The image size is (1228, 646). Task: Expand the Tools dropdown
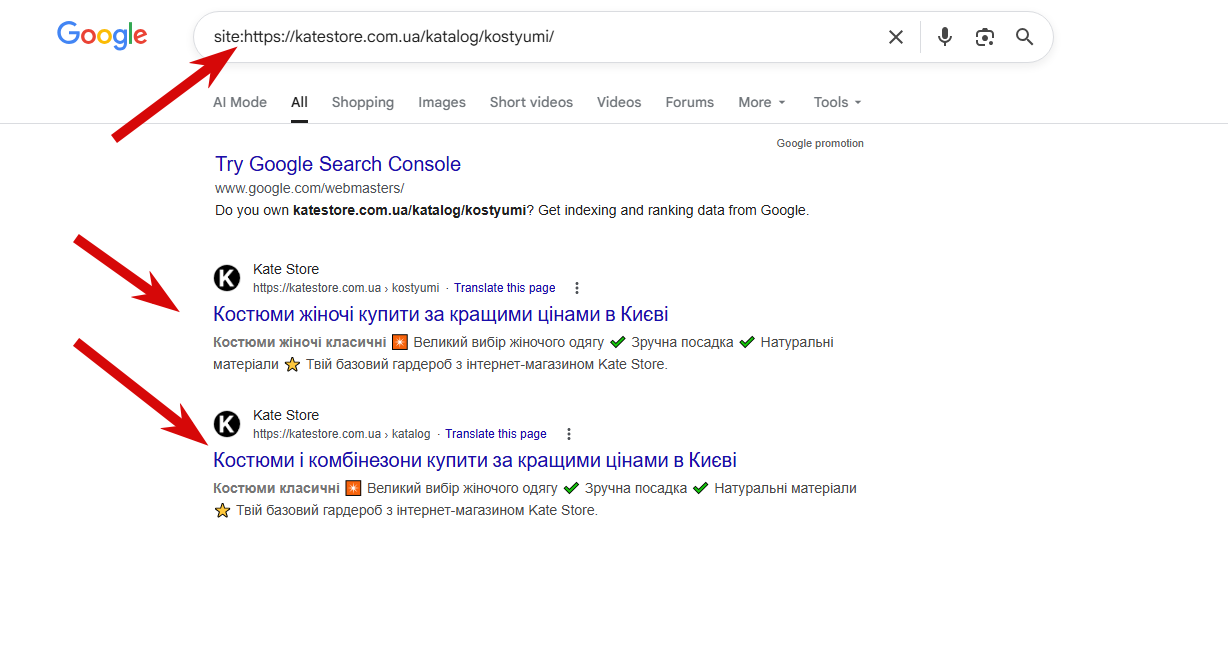[837, 102]
